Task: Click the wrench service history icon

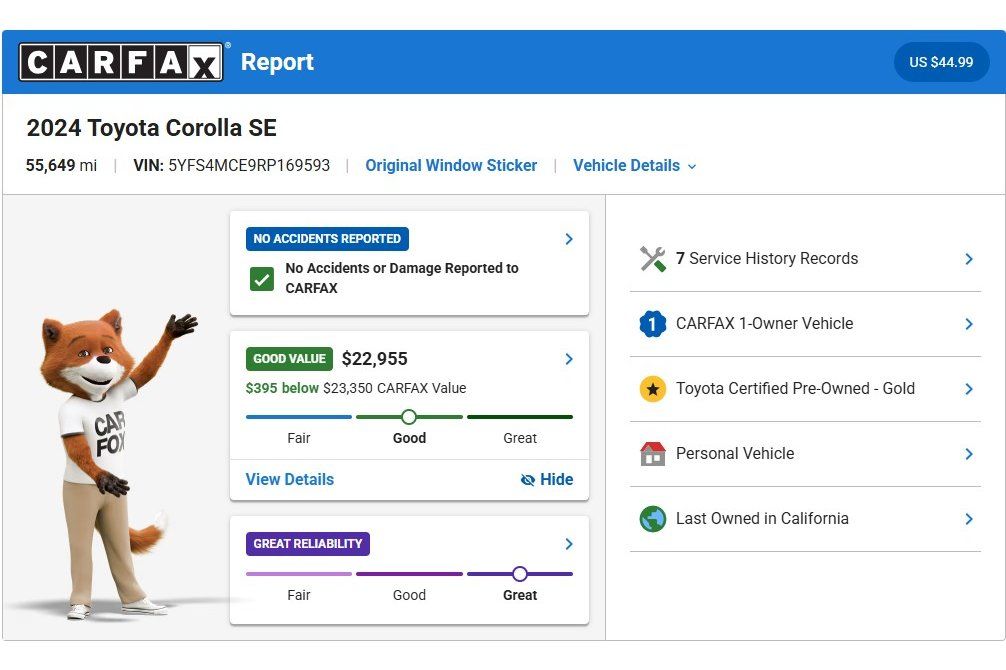Action: 652,259
